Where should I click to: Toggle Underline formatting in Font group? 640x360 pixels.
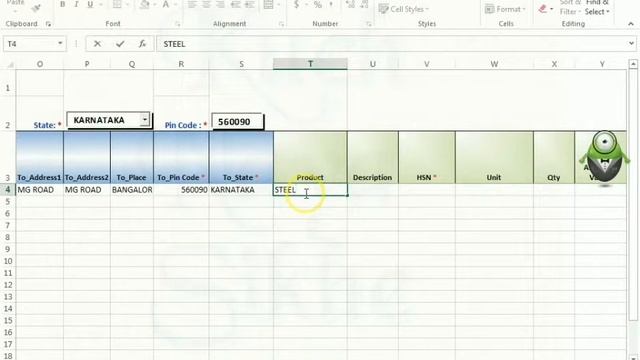pyautogui.click(x=90, y=4)
